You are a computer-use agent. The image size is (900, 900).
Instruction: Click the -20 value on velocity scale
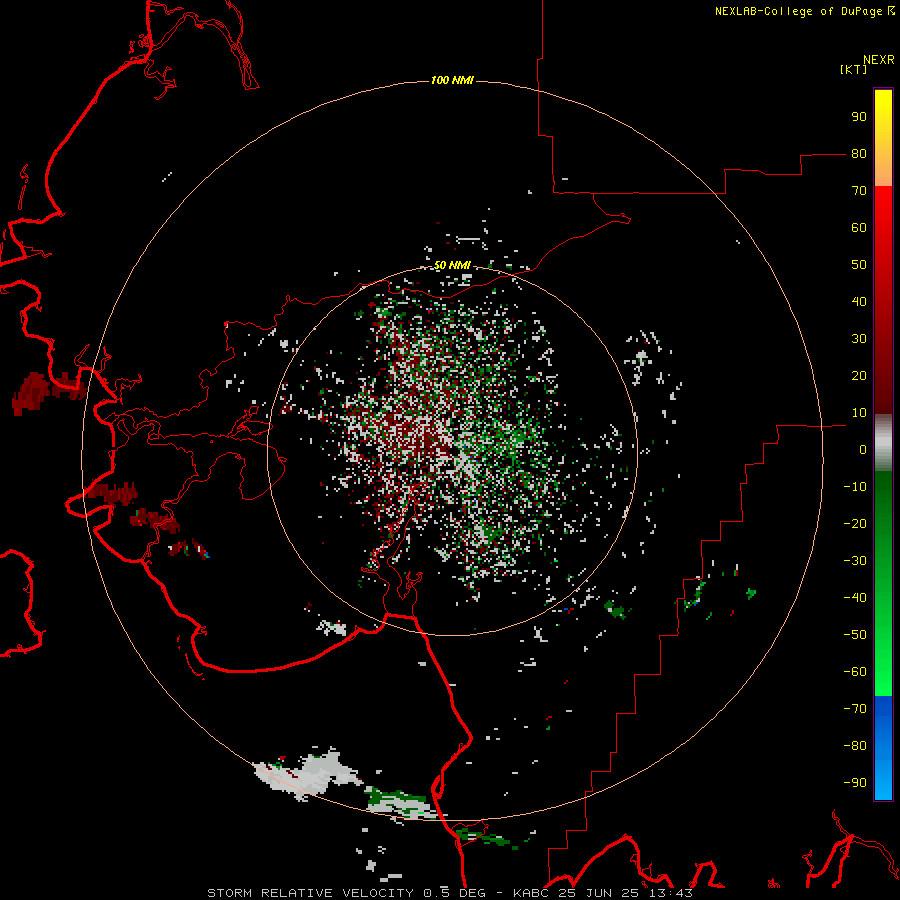point(855,524)
